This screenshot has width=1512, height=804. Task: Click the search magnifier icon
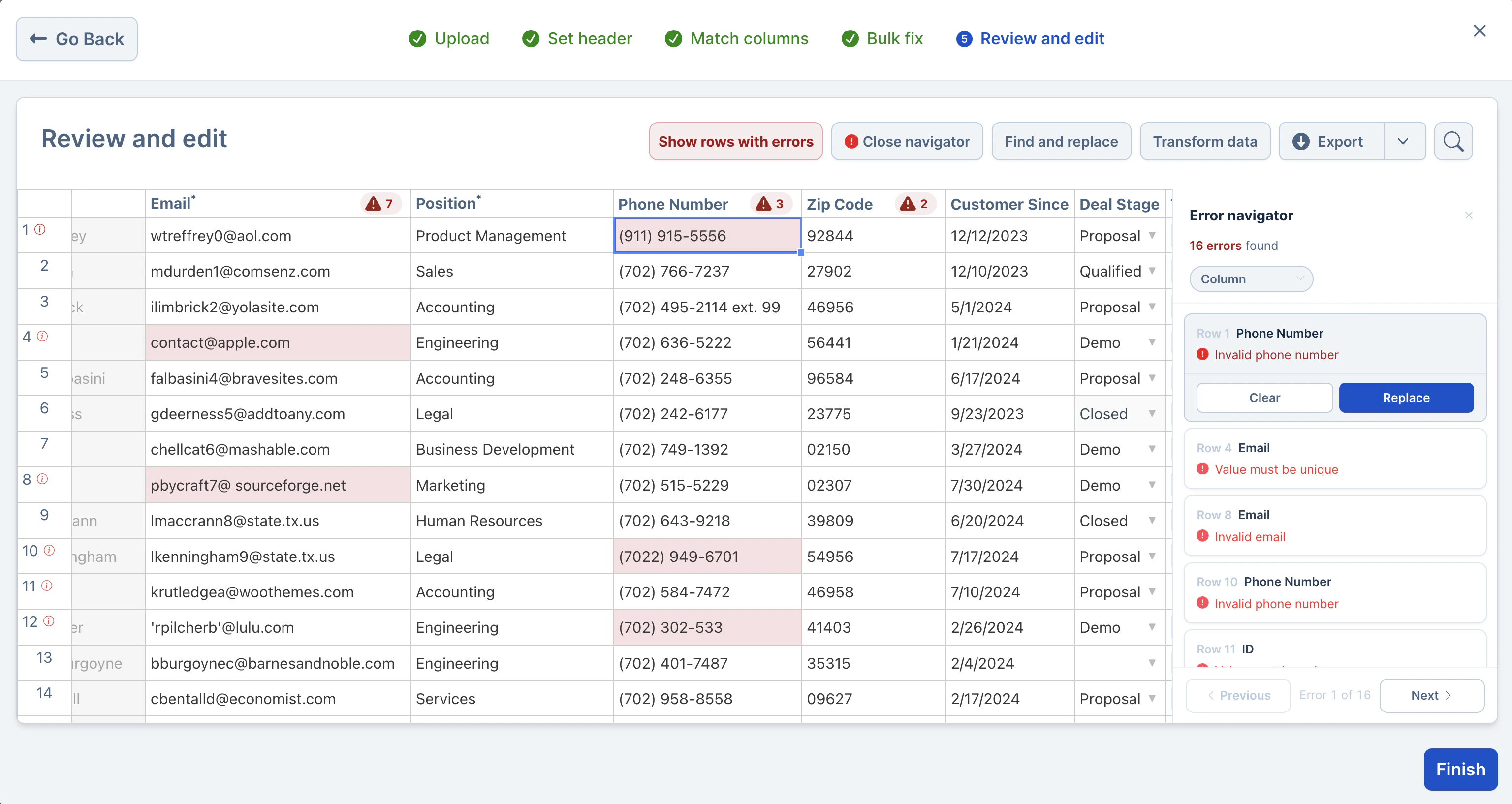coord(1453,141)
